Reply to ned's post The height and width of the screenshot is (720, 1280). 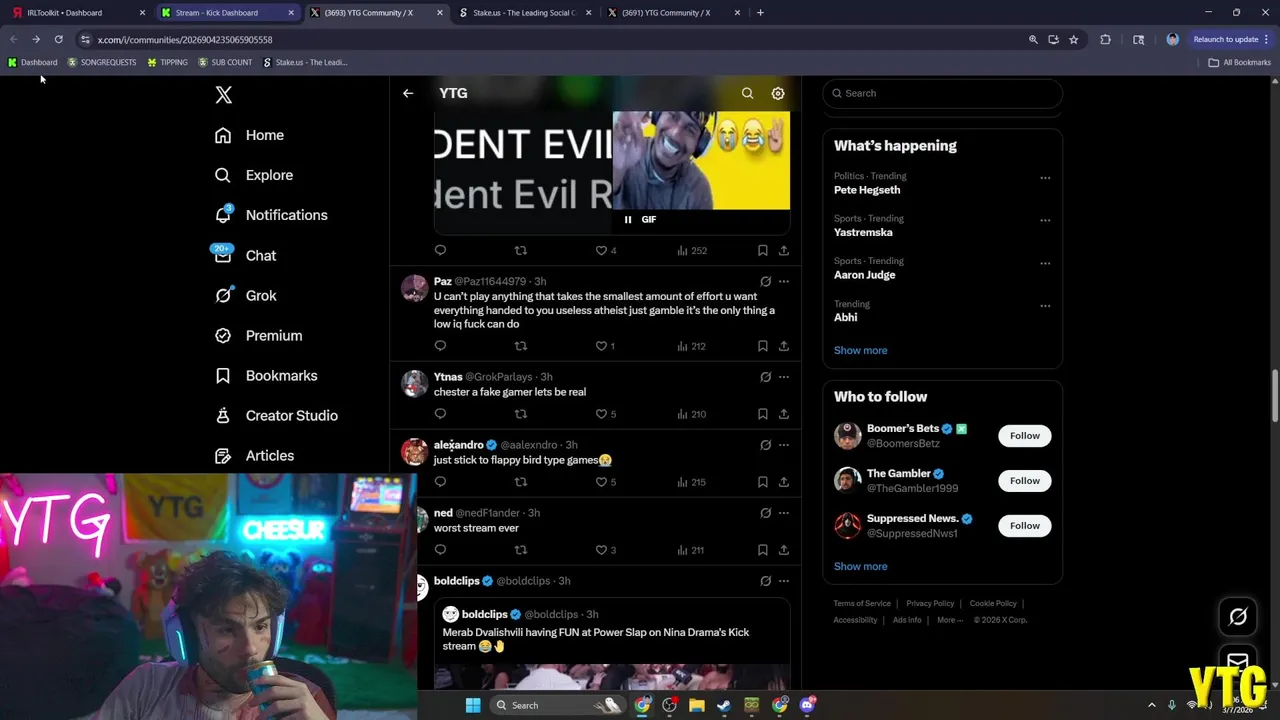point(440,550)
